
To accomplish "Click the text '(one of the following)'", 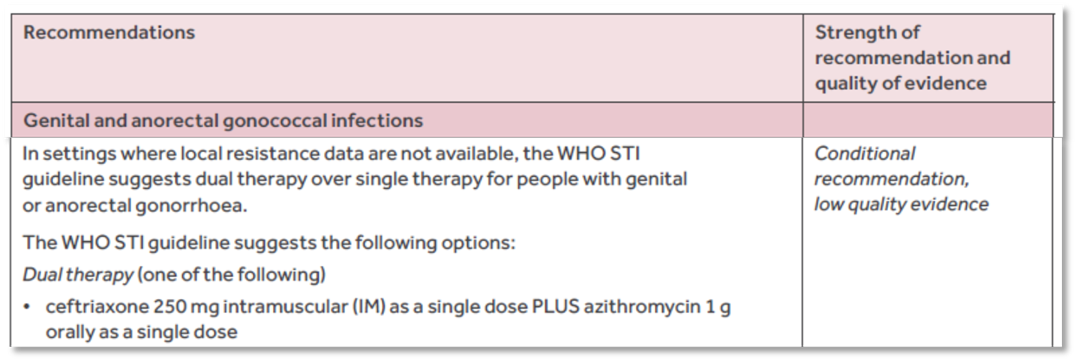I will pyautogui.click(x=231, y=275).
